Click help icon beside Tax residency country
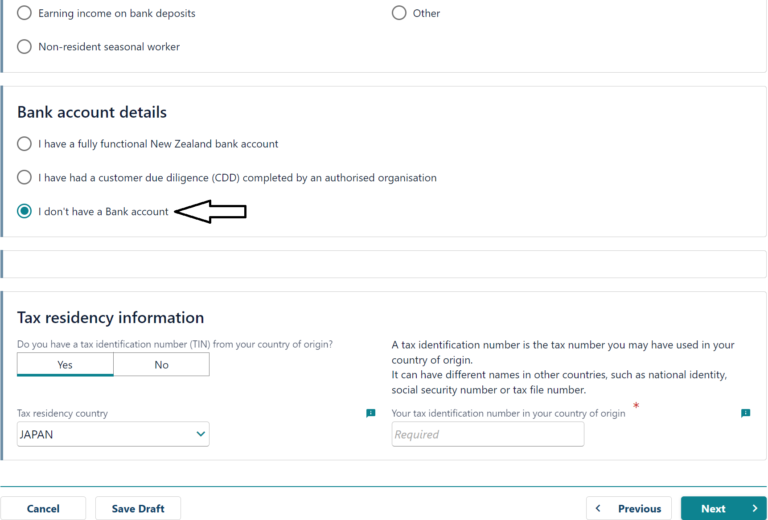 371,413
